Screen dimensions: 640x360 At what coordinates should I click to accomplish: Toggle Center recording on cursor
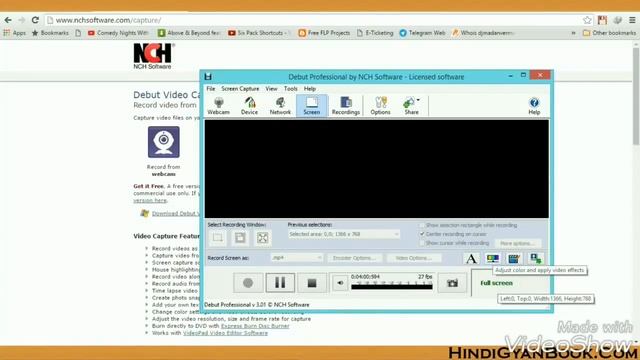[x=422, y=234]
